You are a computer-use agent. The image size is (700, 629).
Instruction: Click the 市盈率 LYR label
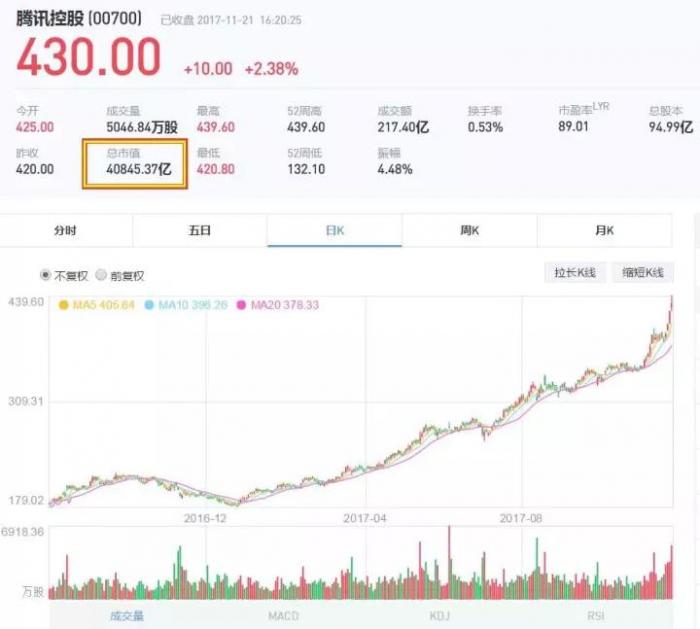(583, 109)
